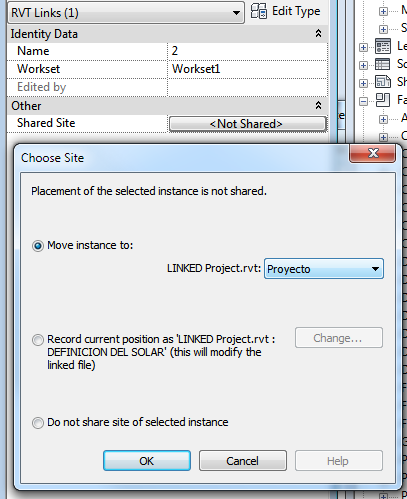
Task: Open the Proyecto site dropdown
Action: click(324, 269)
